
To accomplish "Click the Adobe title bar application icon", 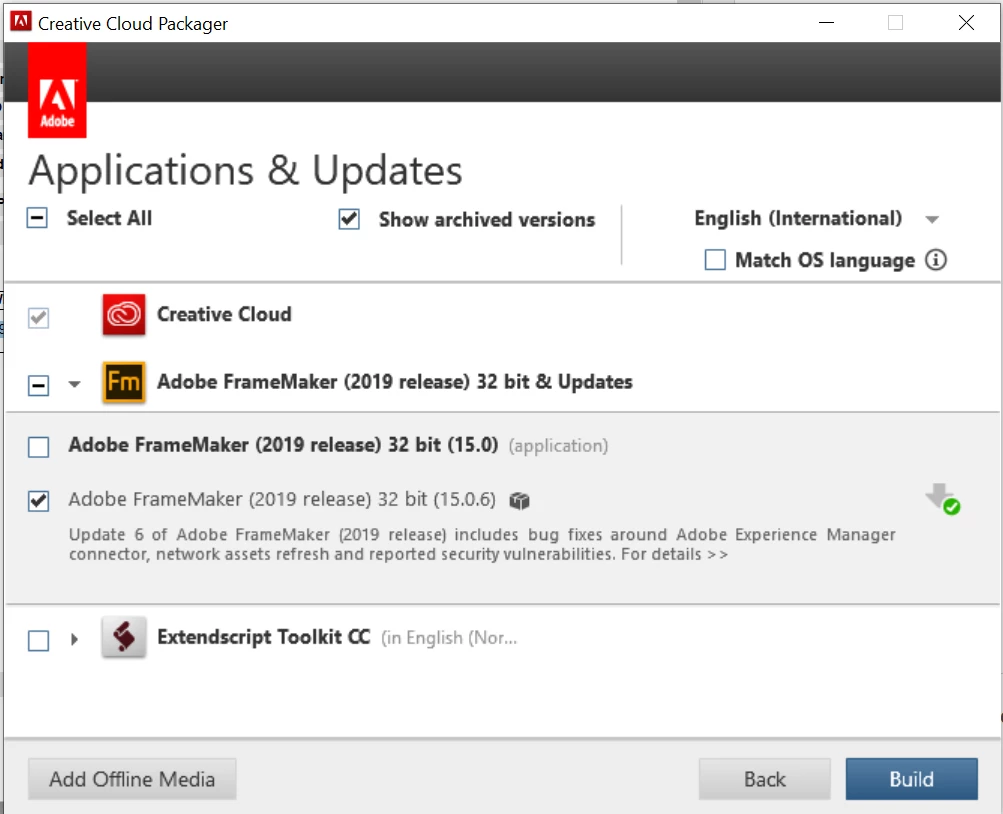I will click(20, 22).
